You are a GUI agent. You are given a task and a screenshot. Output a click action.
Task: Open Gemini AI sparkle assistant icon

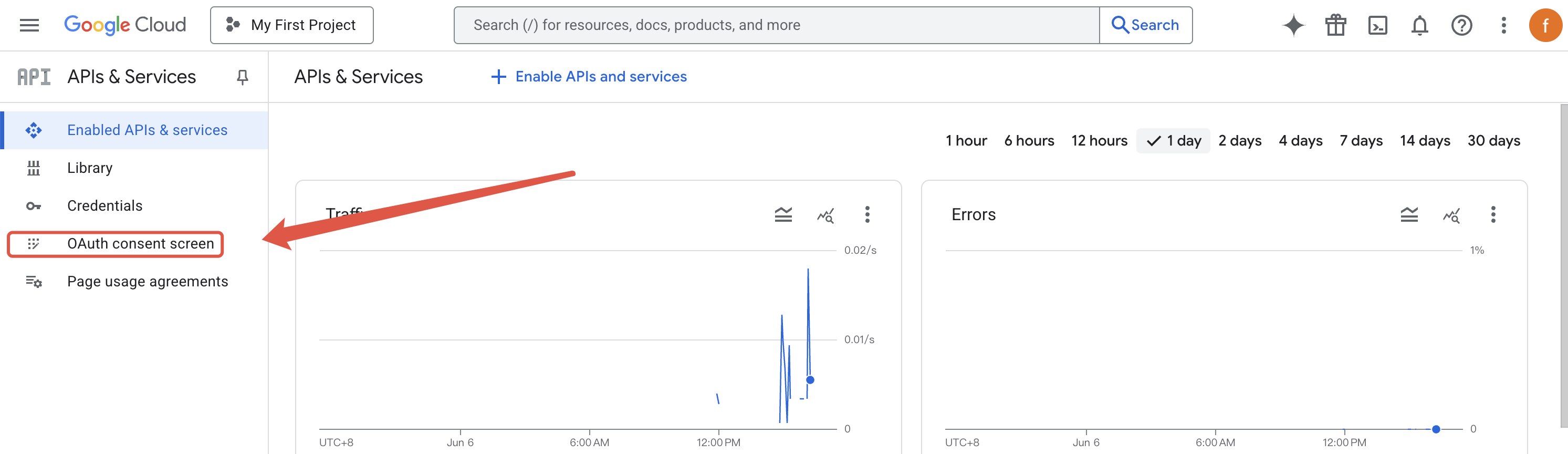click(1293, 25)
